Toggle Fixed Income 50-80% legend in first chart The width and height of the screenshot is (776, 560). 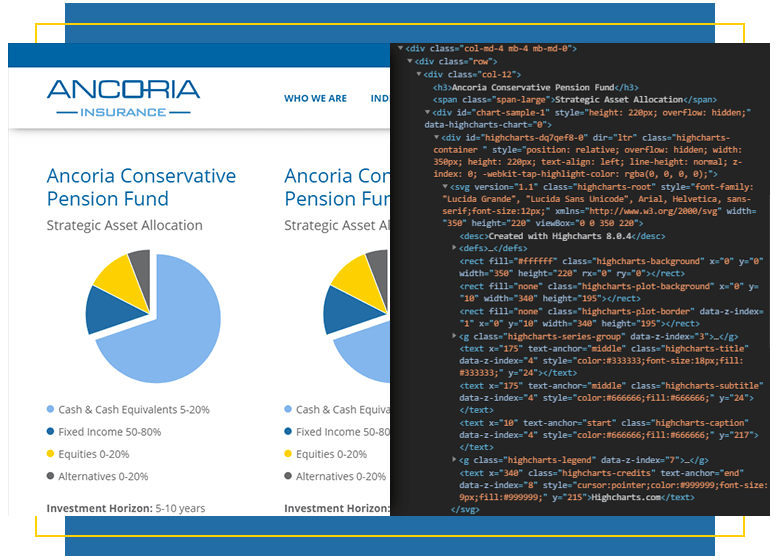click(x=104, y=432)
